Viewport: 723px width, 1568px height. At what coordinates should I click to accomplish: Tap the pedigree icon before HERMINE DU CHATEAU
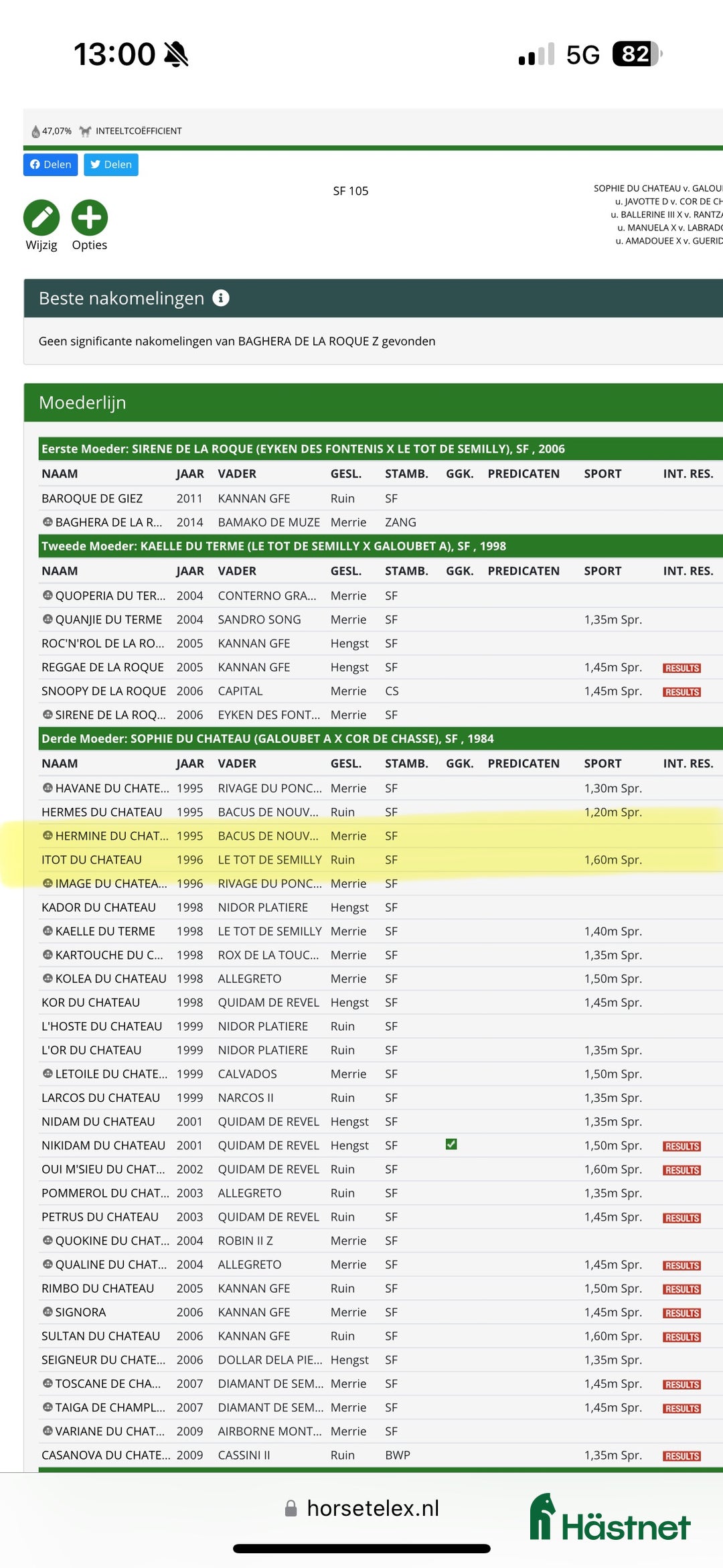click(48, 835)
